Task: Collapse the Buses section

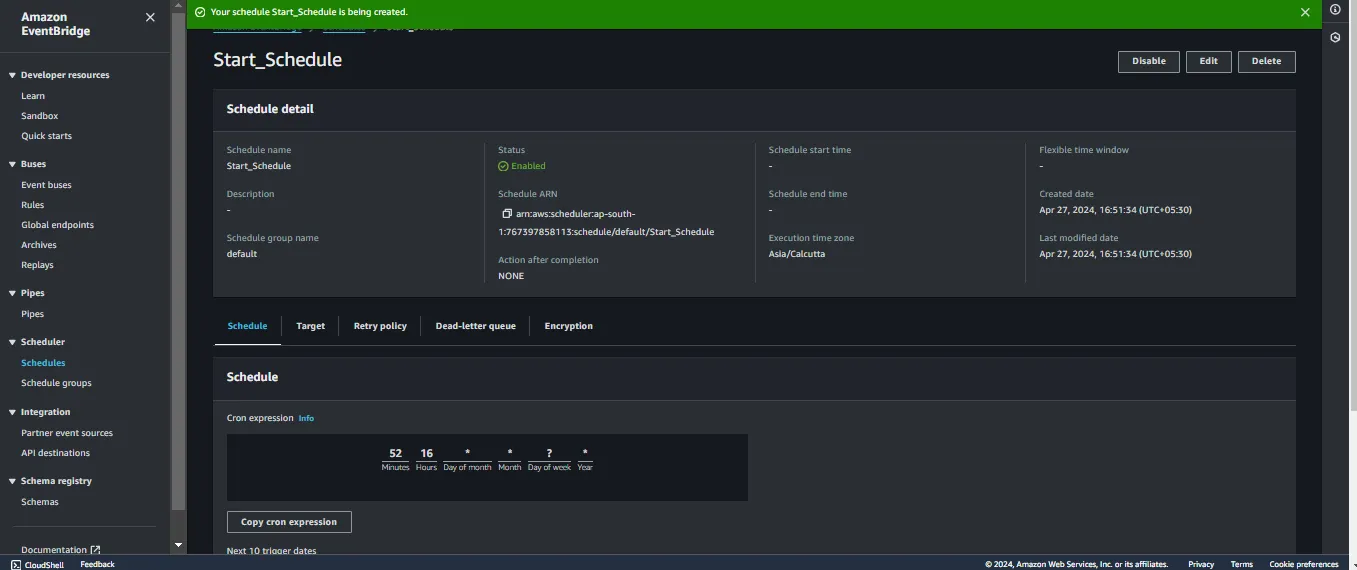Action: pyautogui.click(x=12, y=164)
